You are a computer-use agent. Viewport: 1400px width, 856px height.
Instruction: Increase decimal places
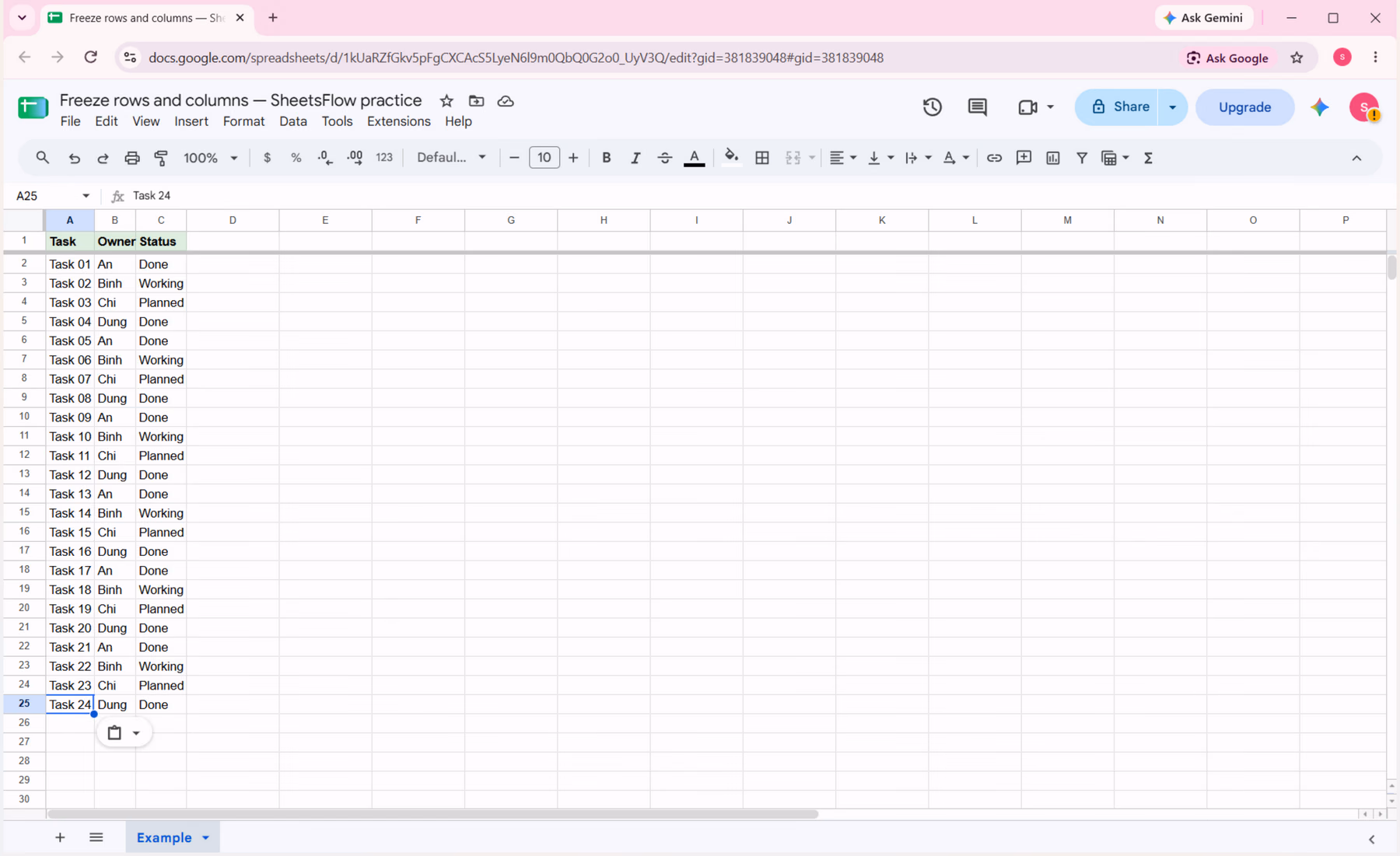355,158
